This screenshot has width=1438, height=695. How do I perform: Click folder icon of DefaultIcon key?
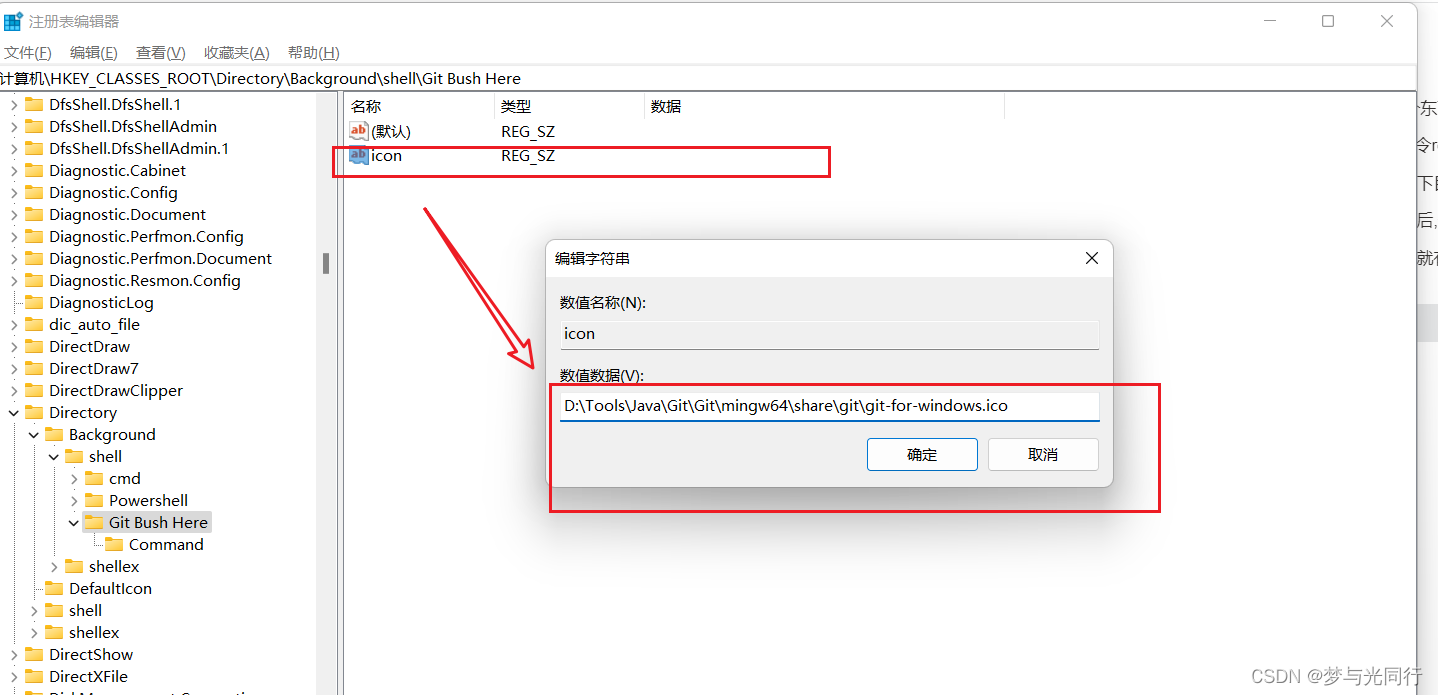pyautogui.click(x=54, y=588)
